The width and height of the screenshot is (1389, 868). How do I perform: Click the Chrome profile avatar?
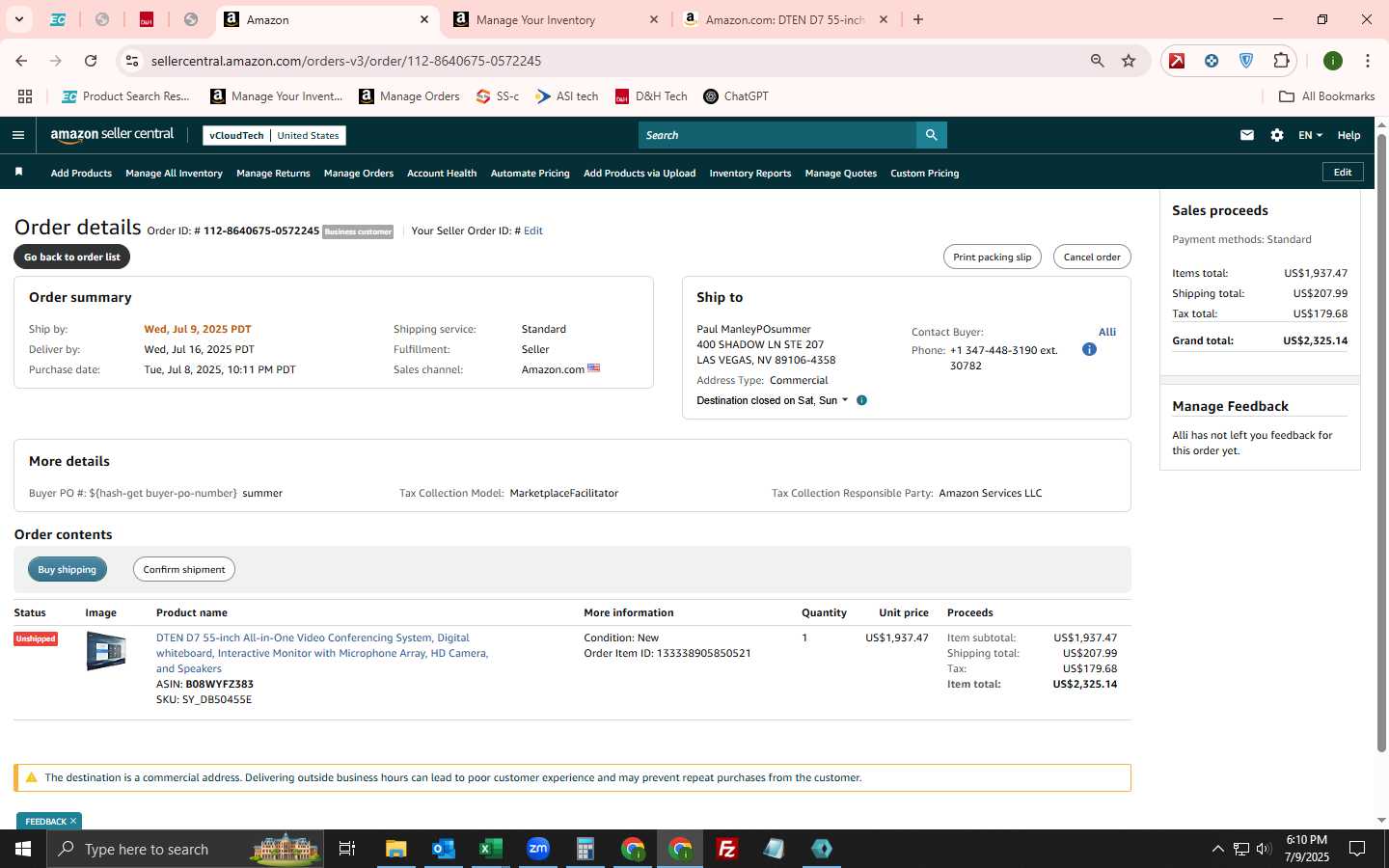pyautogui.click(x=1333, y=61)
